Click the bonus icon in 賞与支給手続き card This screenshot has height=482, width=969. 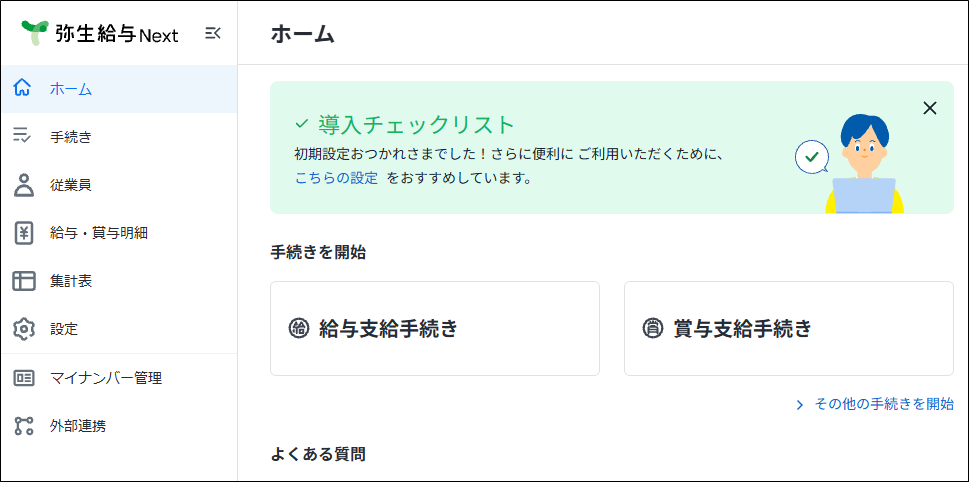click(x=653, y=328)
